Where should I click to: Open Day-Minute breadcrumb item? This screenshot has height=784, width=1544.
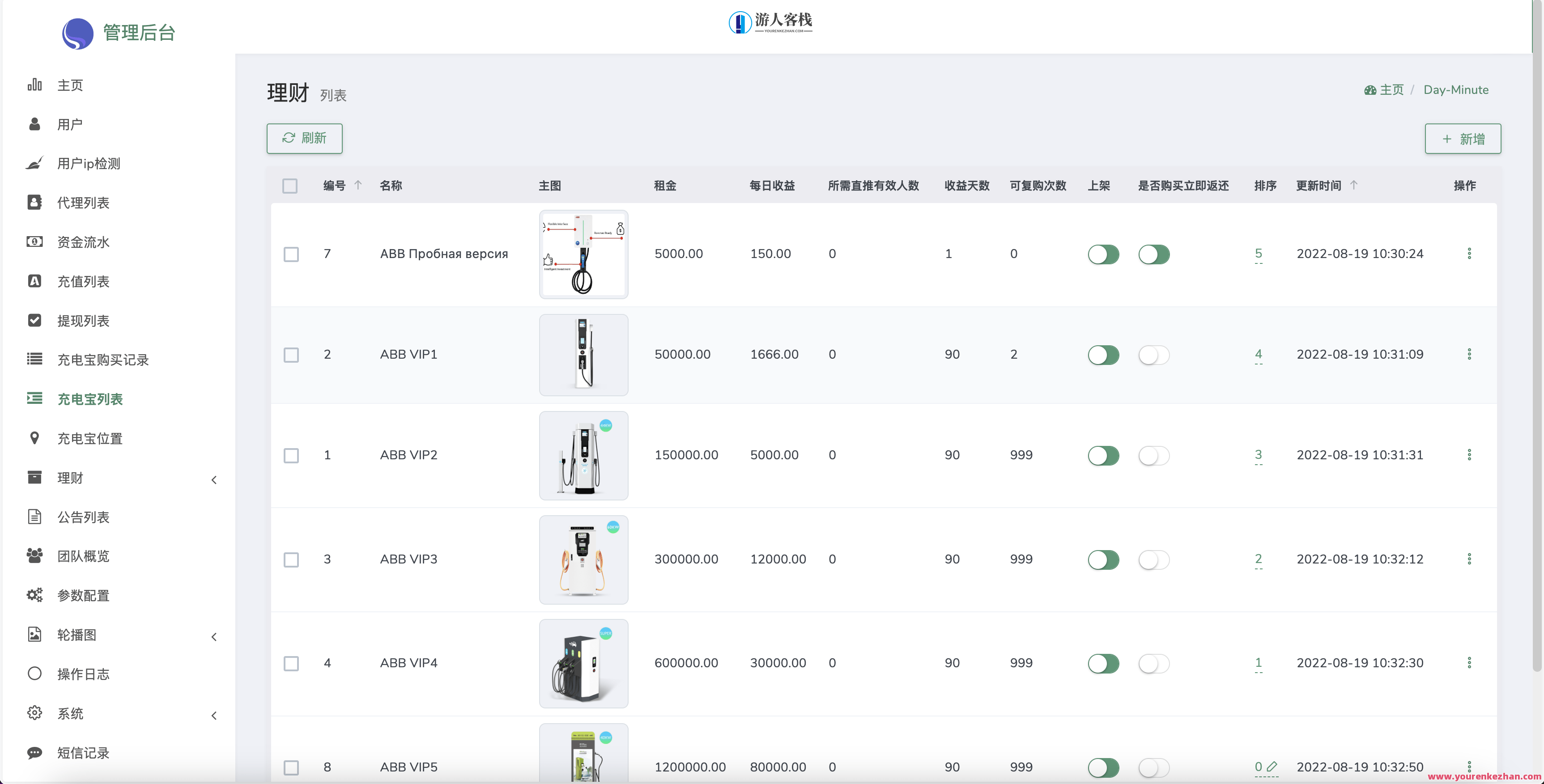[1456, 89]
